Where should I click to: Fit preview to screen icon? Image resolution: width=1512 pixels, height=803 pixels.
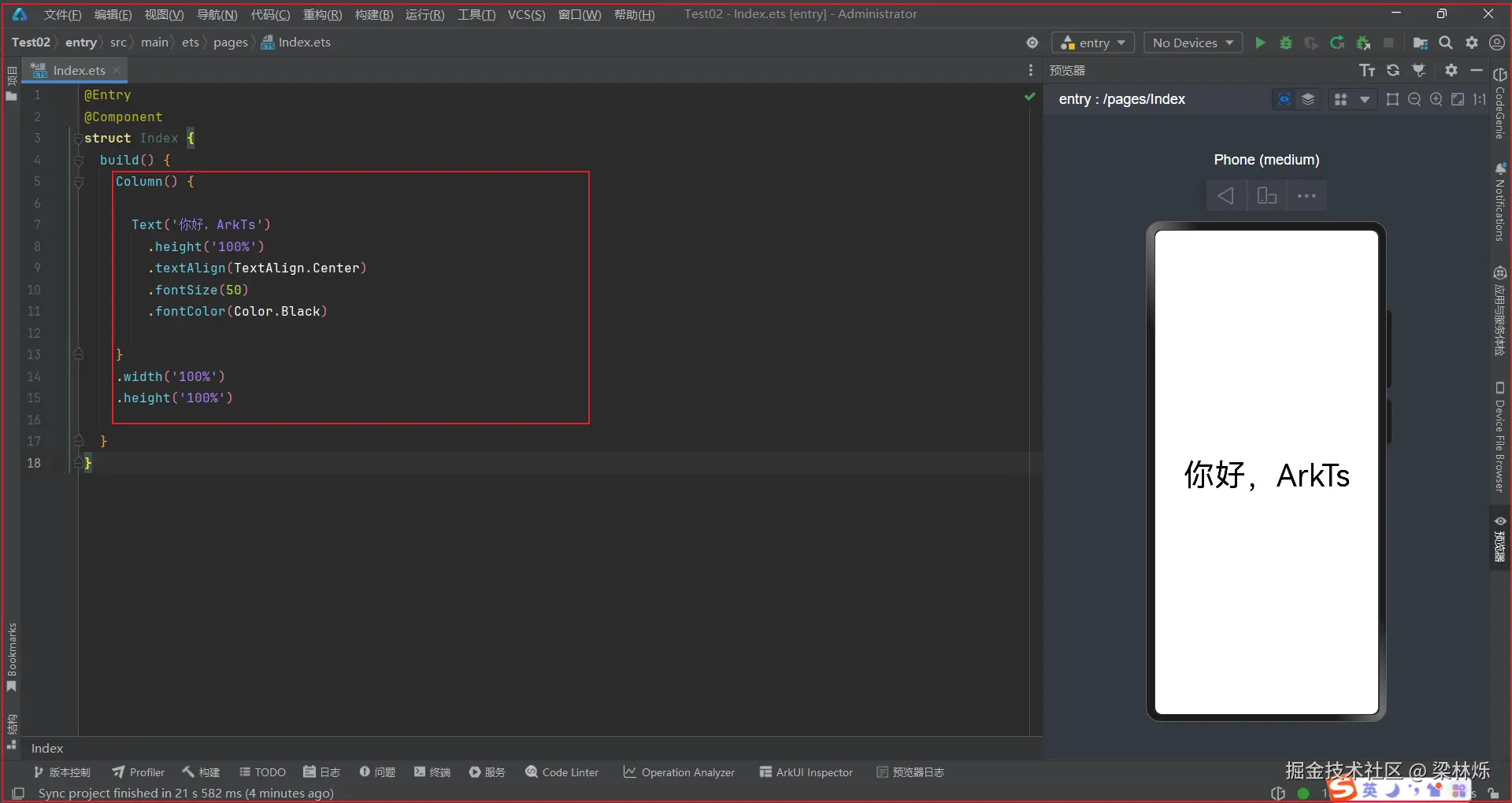1458,99
